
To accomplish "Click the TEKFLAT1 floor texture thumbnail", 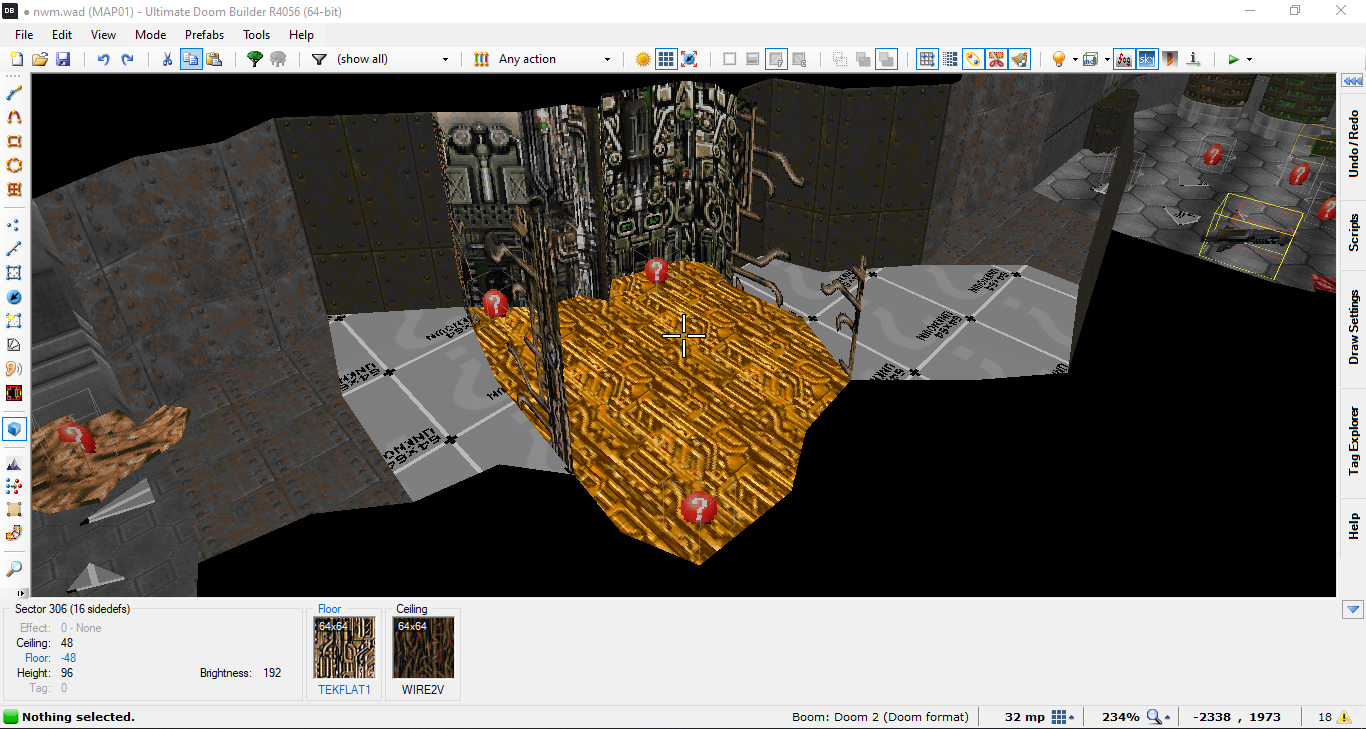I will pos(344,648).
